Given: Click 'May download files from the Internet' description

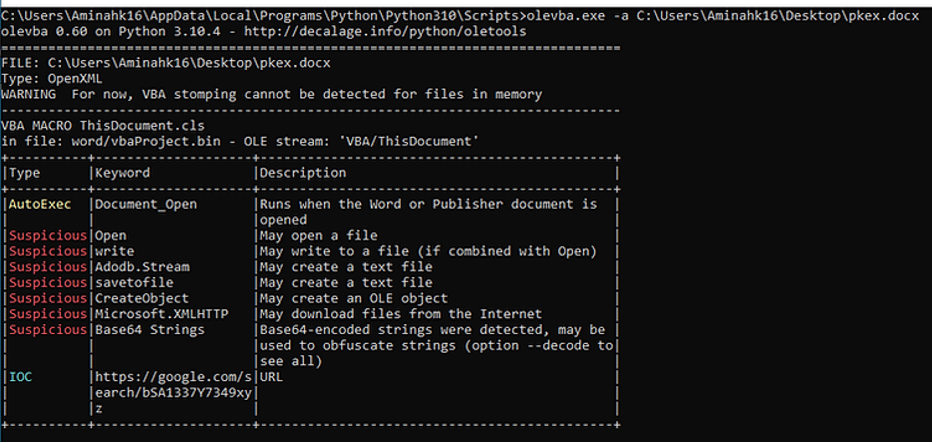Looking at the screenshot, I should point(400,314).
